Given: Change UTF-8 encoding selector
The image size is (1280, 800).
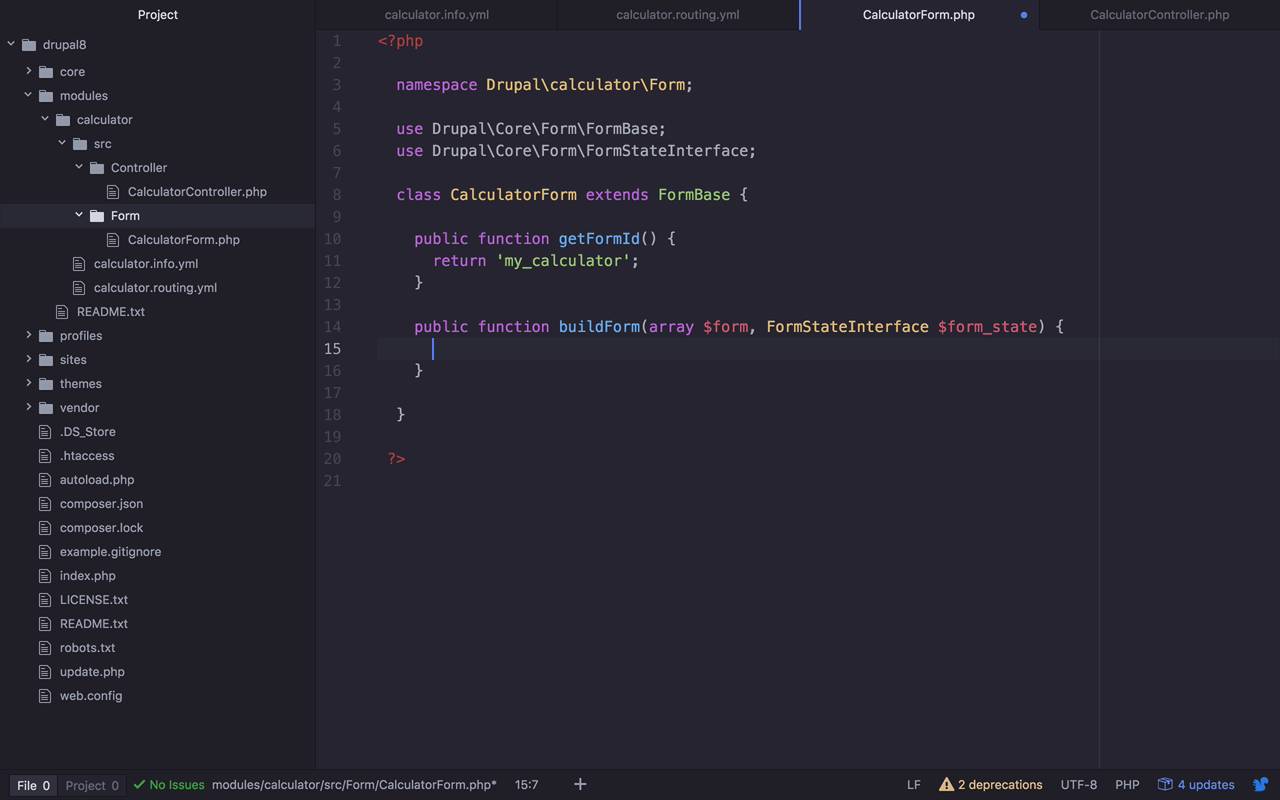Looking at the screenshot, I should (1079, 785).
